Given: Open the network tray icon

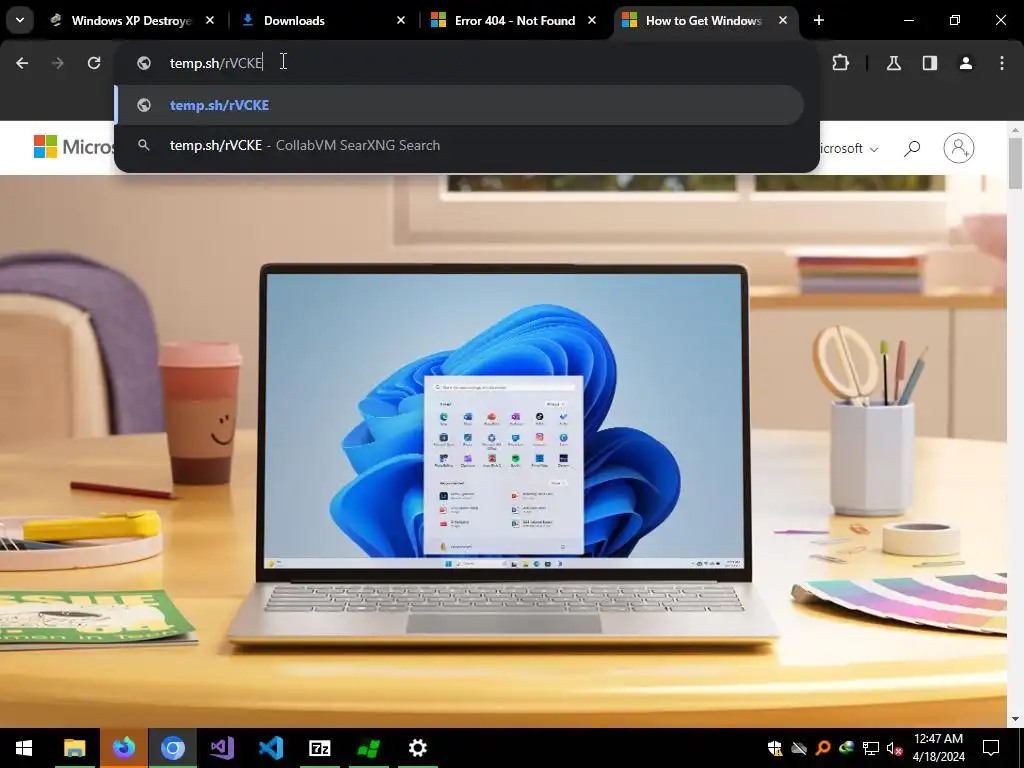Looking at the screenshot, I should 871,748.
